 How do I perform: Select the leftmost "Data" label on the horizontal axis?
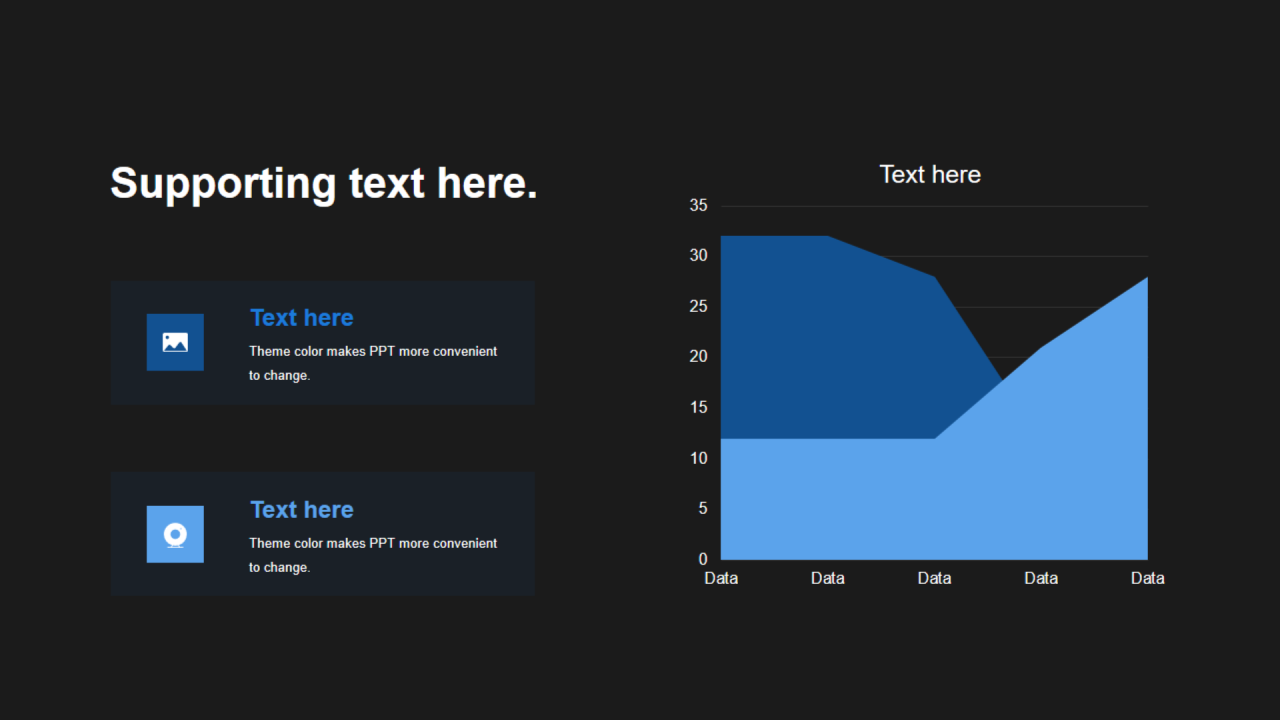(721, 578)
